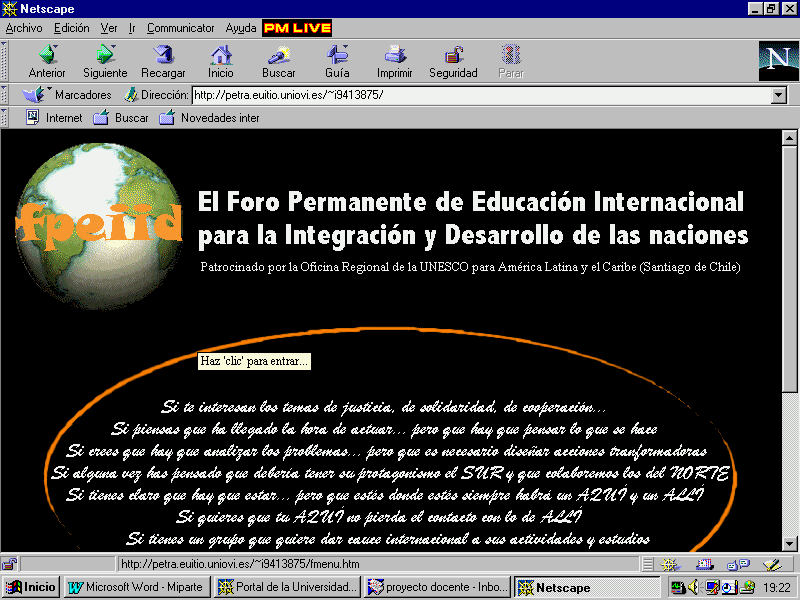
Task: Collapse the personal toolbar using its left handle
Action: click(x=6, y=117)
